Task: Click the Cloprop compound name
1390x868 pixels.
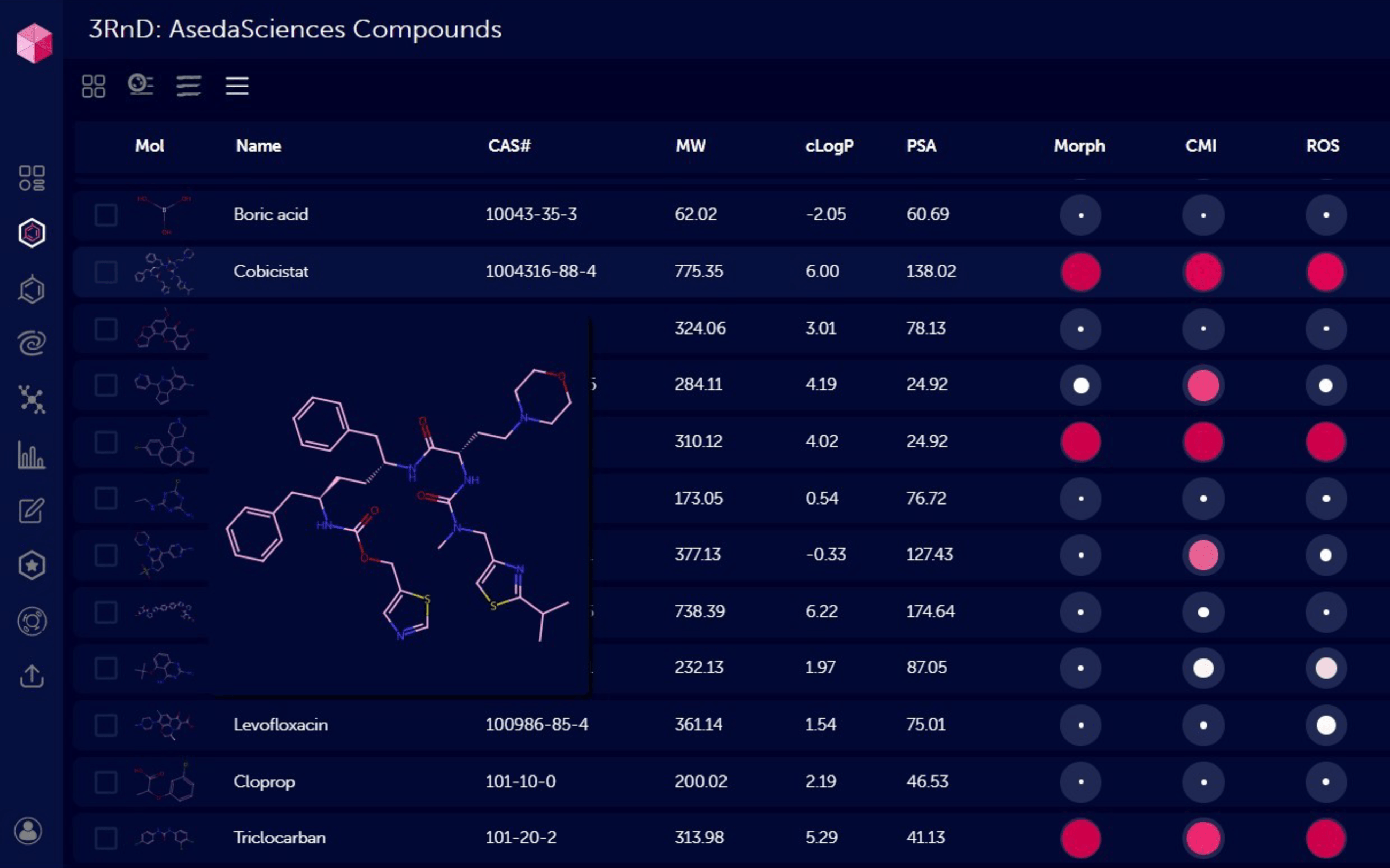Action: pos(264,781)
